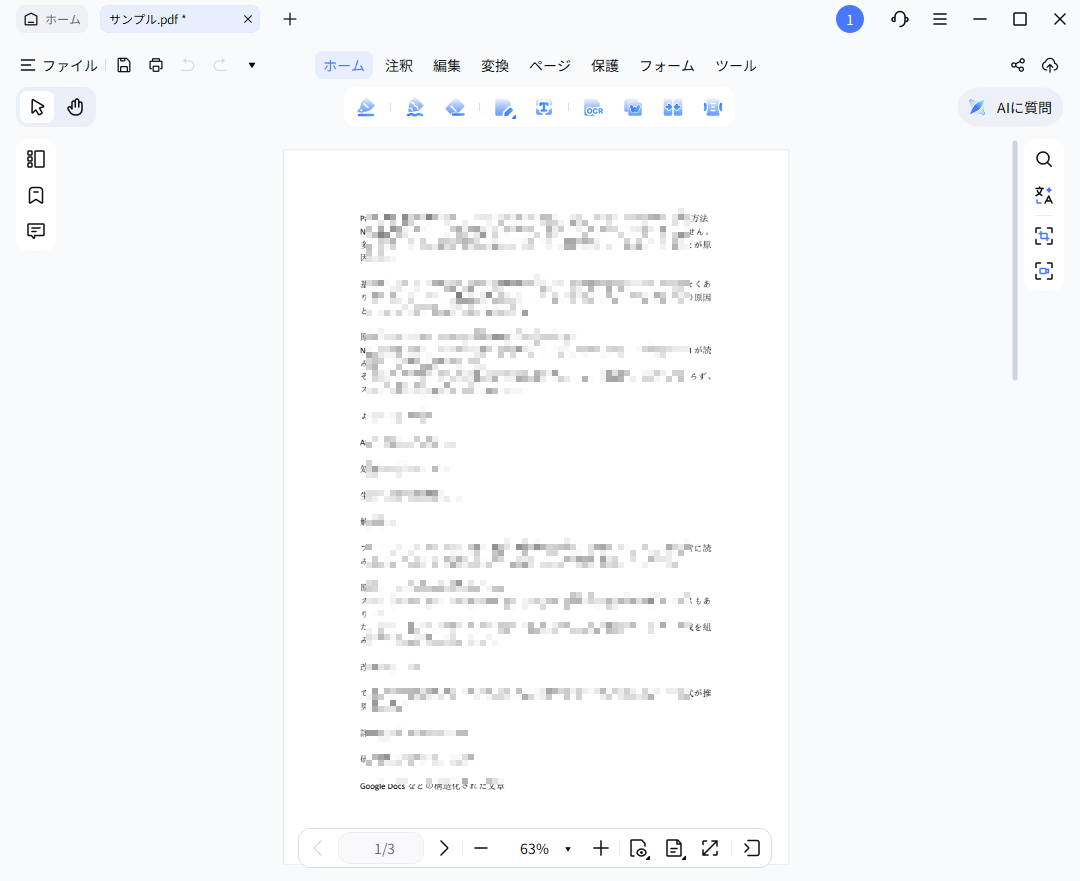Open the translate feature in right sidebar
The width and height of the screenshot is (1080, 881).
coord(1043,194)
